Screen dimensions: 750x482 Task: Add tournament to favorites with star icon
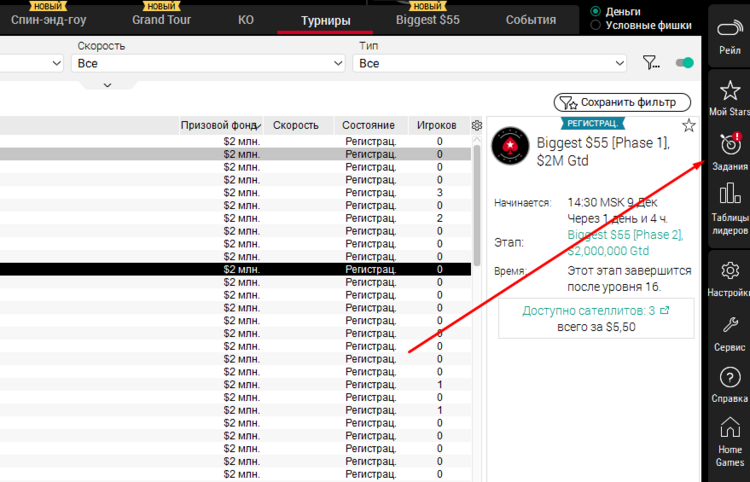coord(688,125)
